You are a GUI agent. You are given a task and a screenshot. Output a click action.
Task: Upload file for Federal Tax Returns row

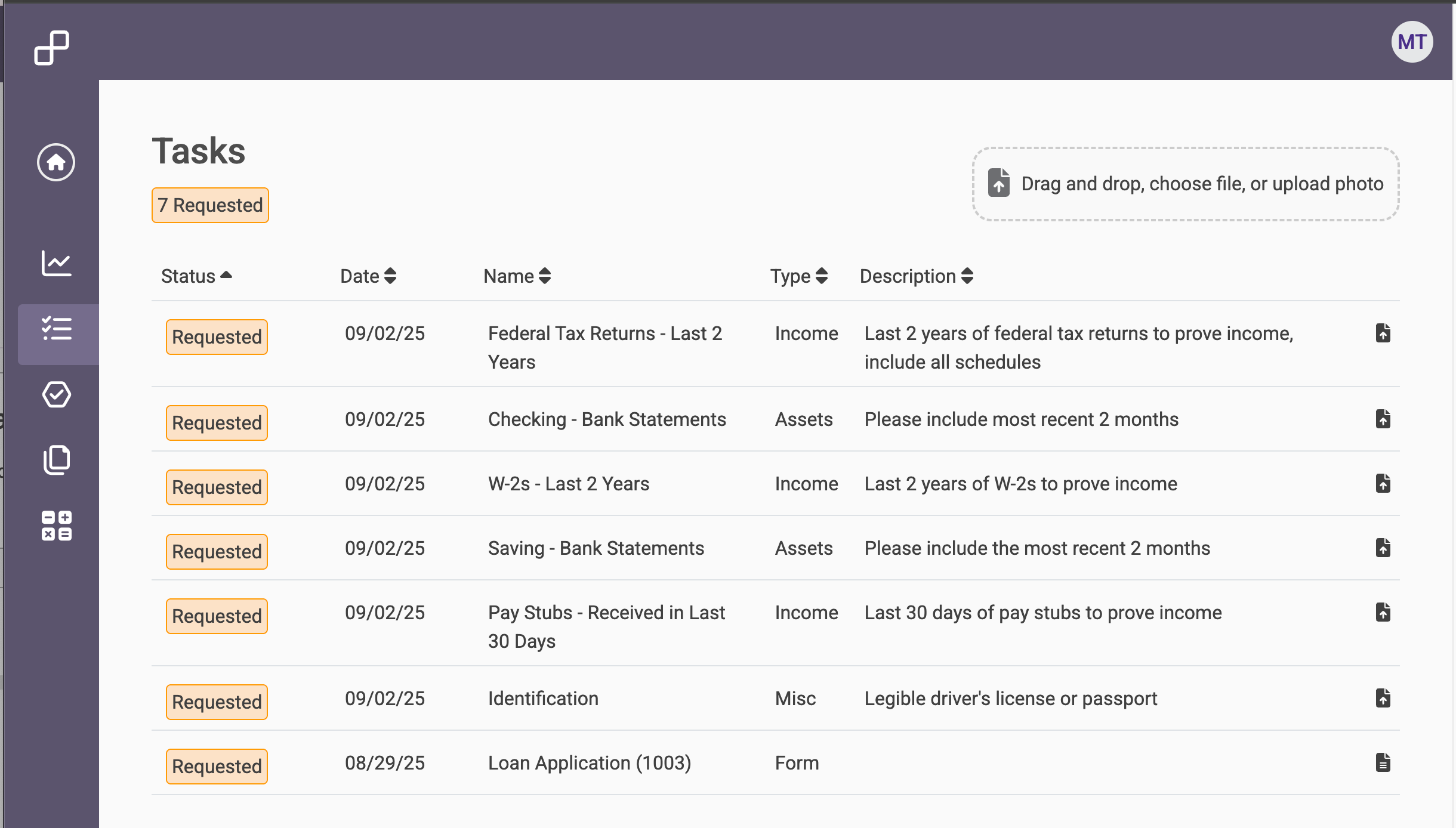click(1383, 333)
